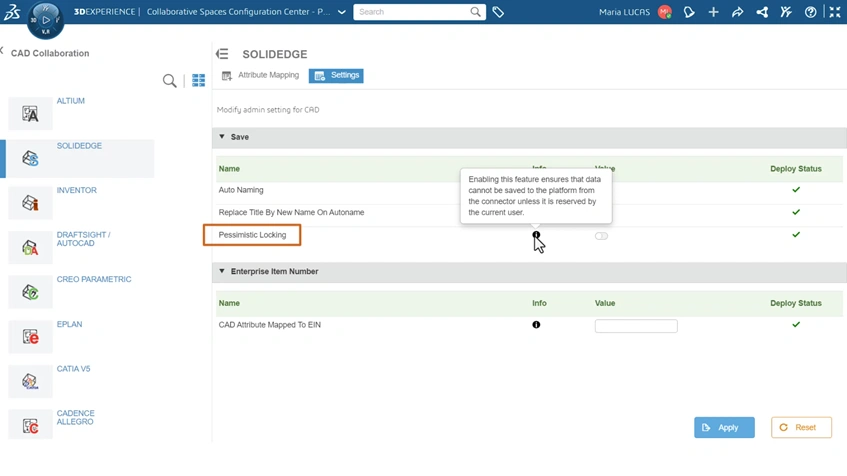The width and height of the screenshot is (847, 476).
Task: Click the notifications icon in the top bar
Action: pyautogui.click(x=689, y=12)
